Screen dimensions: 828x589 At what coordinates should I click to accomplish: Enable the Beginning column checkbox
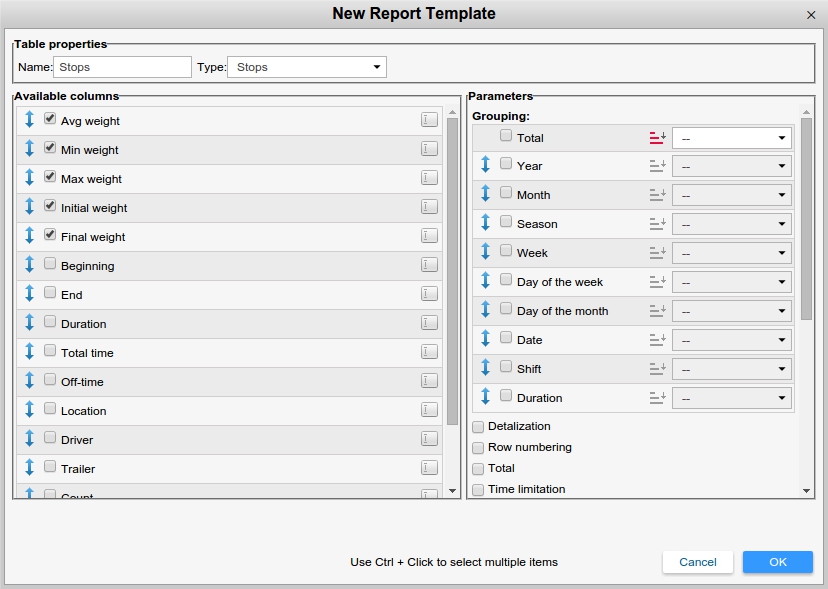tap(50, 264)
